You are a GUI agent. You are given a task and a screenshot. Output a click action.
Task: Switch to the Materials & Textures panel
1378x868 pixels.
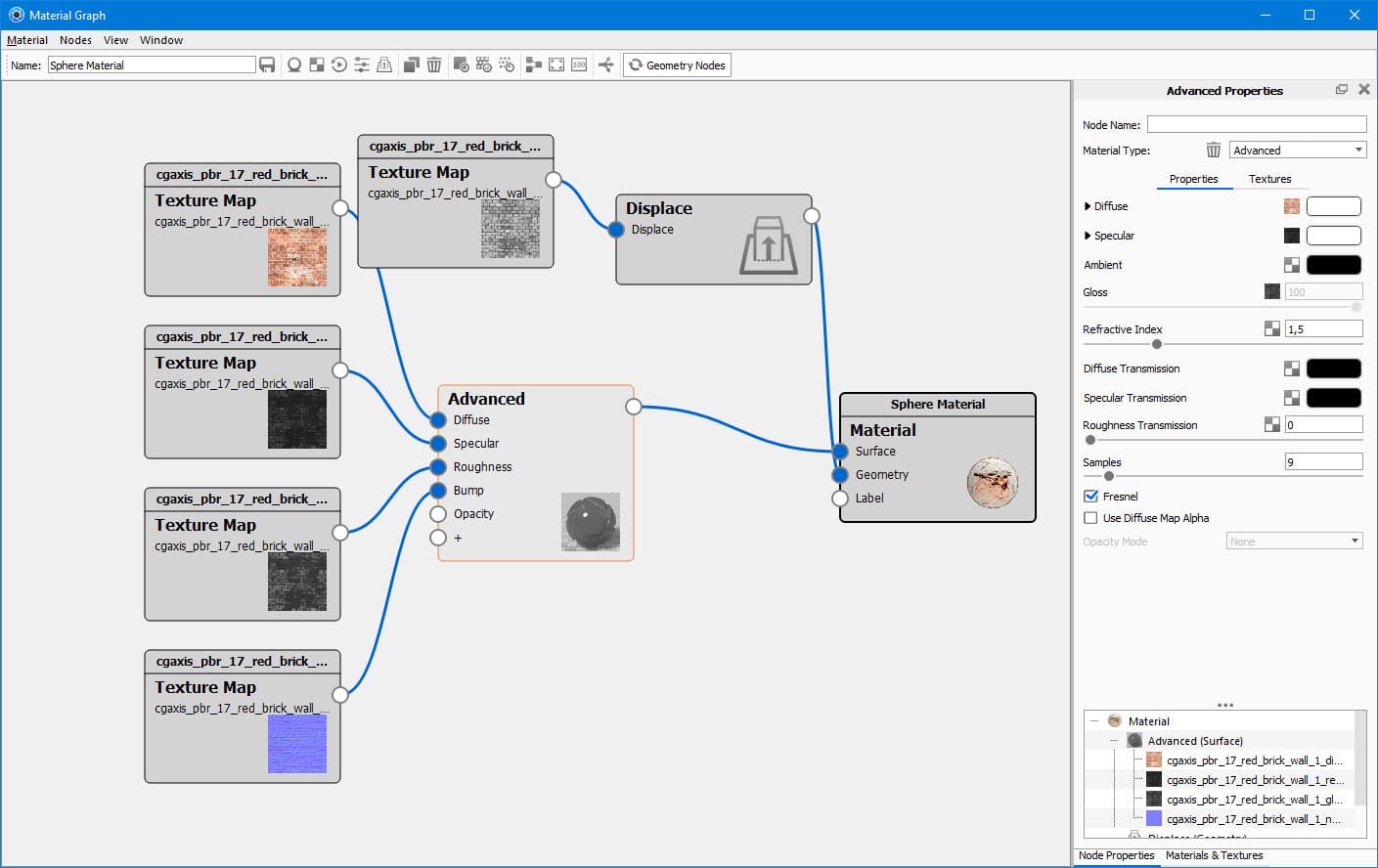tap(1215, 855)
